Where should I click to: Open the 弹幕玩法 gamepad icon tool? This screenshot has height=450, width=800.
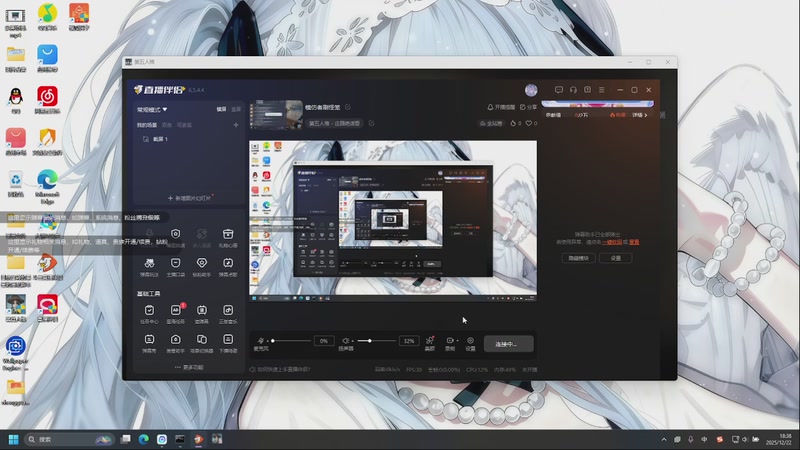(149, 267)
